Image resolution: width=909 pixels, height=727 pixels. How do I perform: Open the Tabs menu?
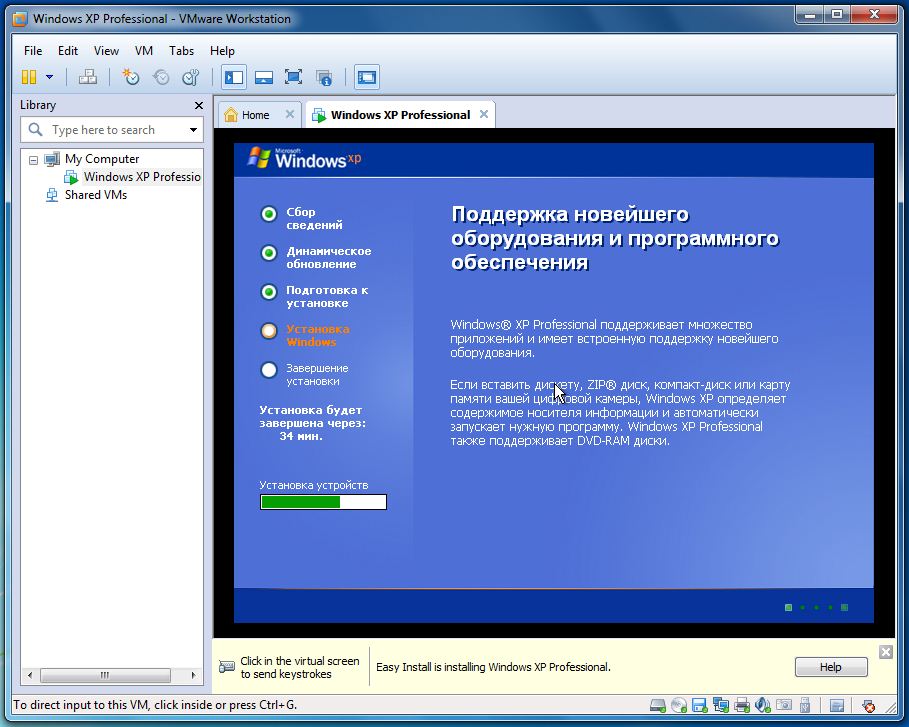pyautogui.click(x=181, y=51)
